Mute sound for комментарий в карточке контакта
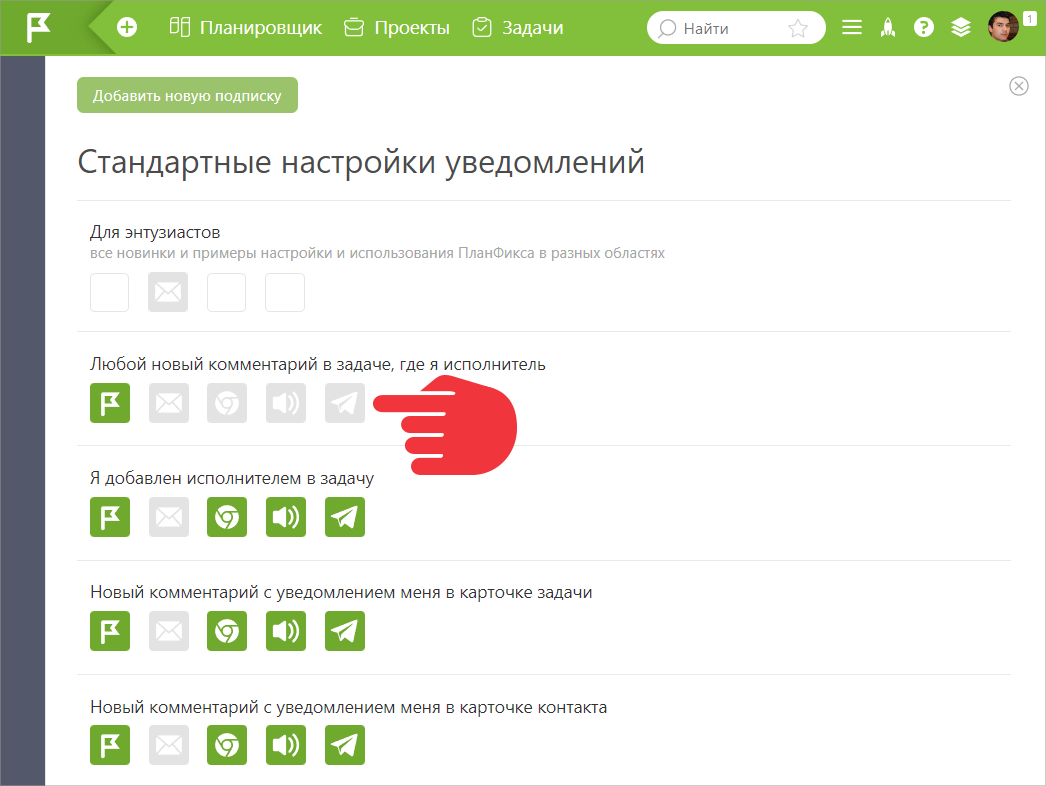Screen dimensions: 1046x786 pos(286,745)
